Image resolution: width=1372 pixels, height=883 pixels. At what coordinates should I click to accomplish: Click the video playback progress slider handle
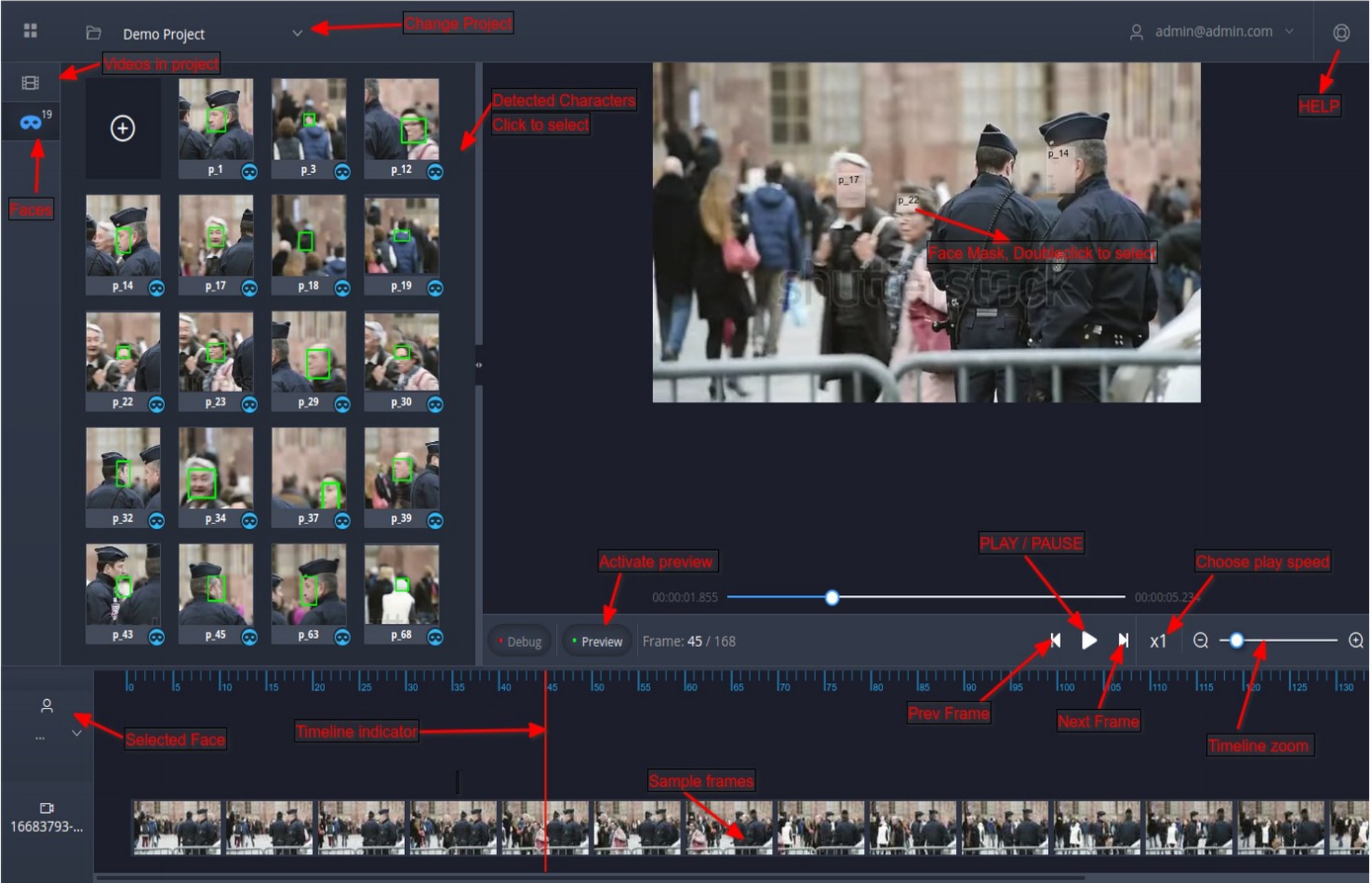tap(832, 598)
